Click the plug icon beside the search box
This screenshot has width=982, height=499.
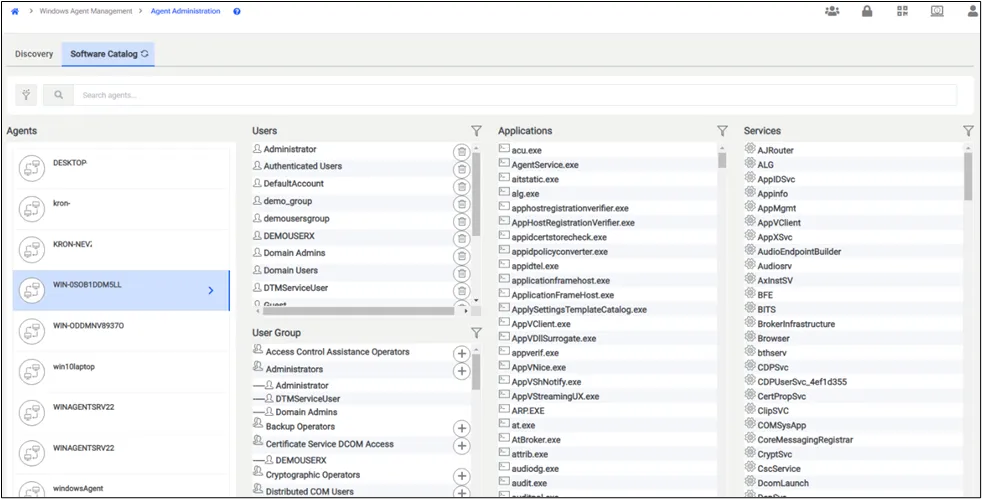tap(26, 95)
